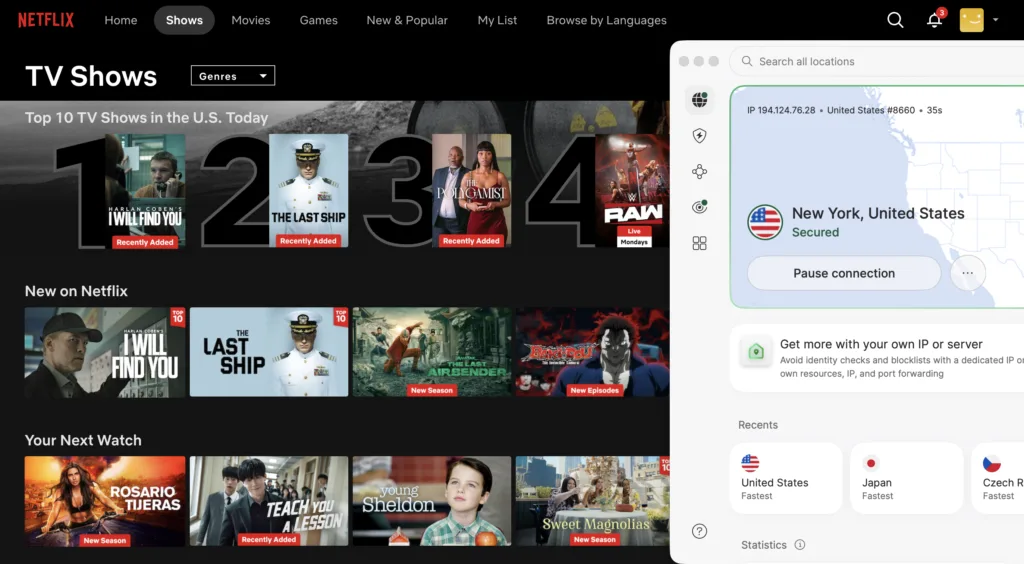The image size is (1024, 564).
Task: Click the Search all locations field
Action: click(x=877, y=61)
